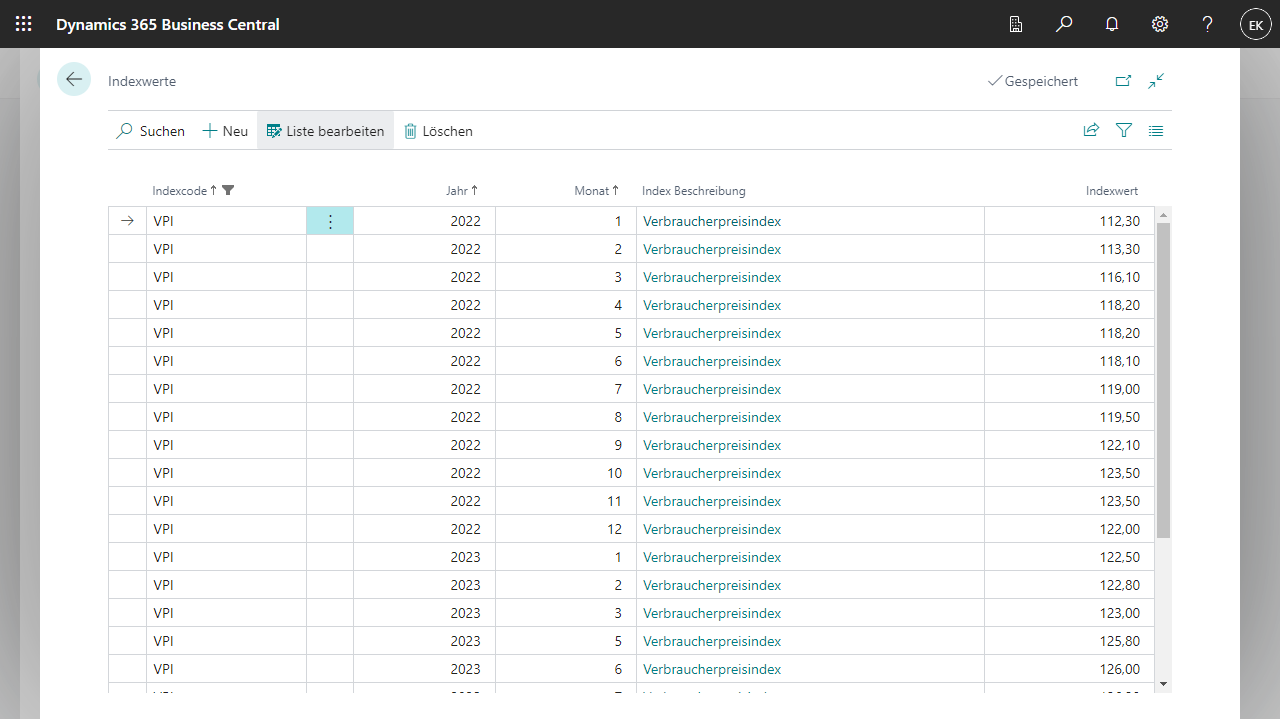
Task: Click the search magnifier in top bar
Action: click(x=1064, y=24)
